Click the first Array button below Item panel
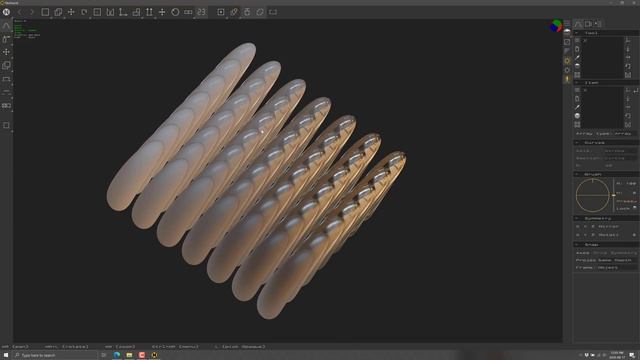The width and height of the screenshot is (640, 360). tap(584, 133)
